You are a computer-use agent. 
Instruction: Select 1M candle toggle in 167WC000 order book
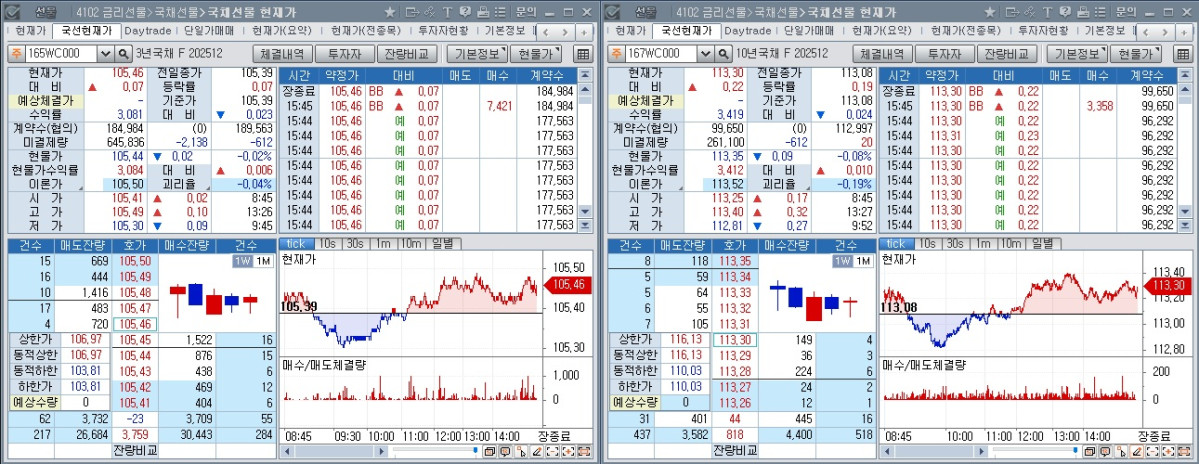(862, 261)
